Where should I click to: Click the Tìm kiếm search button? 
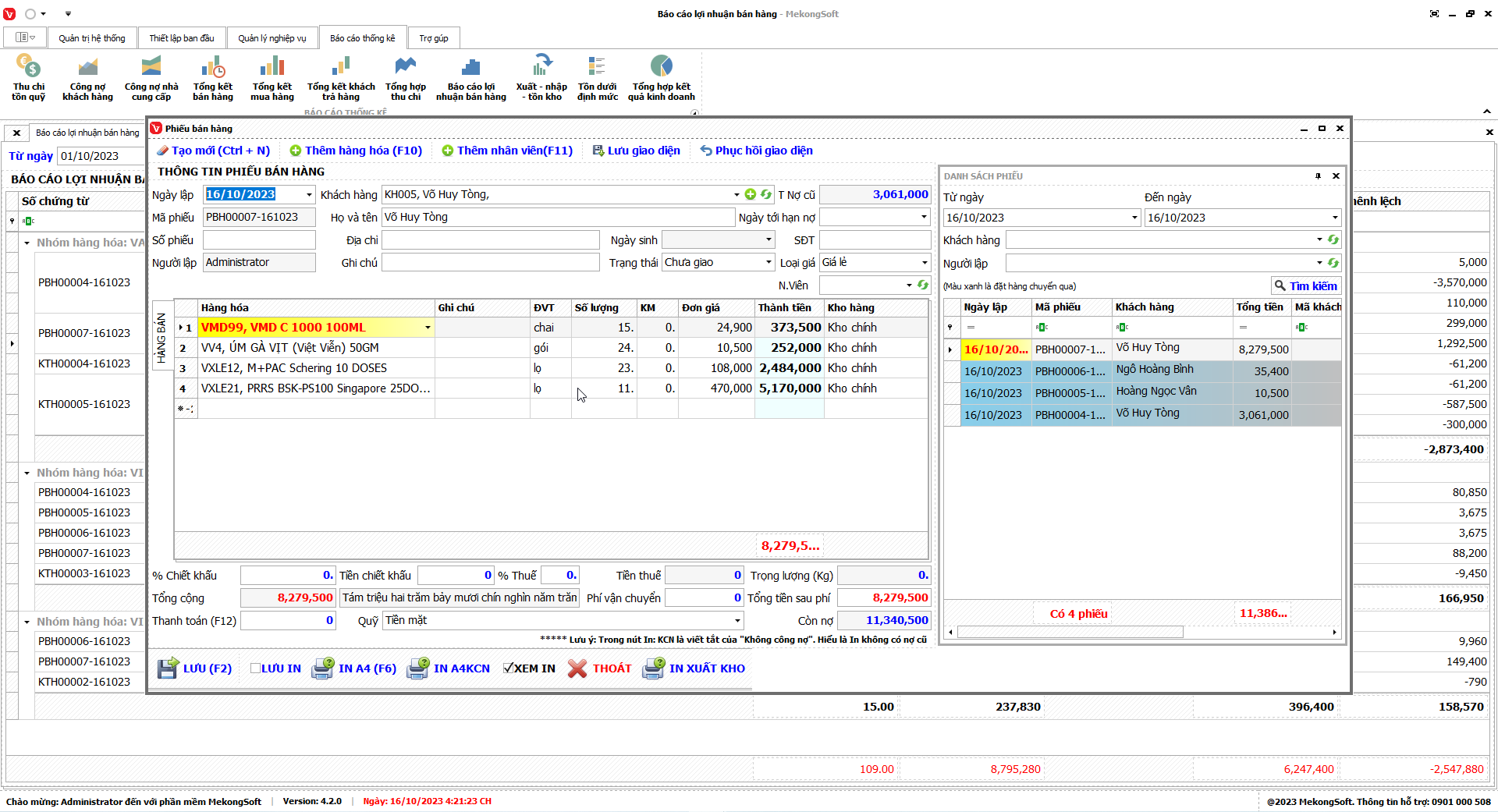(x=1305, y=286)
